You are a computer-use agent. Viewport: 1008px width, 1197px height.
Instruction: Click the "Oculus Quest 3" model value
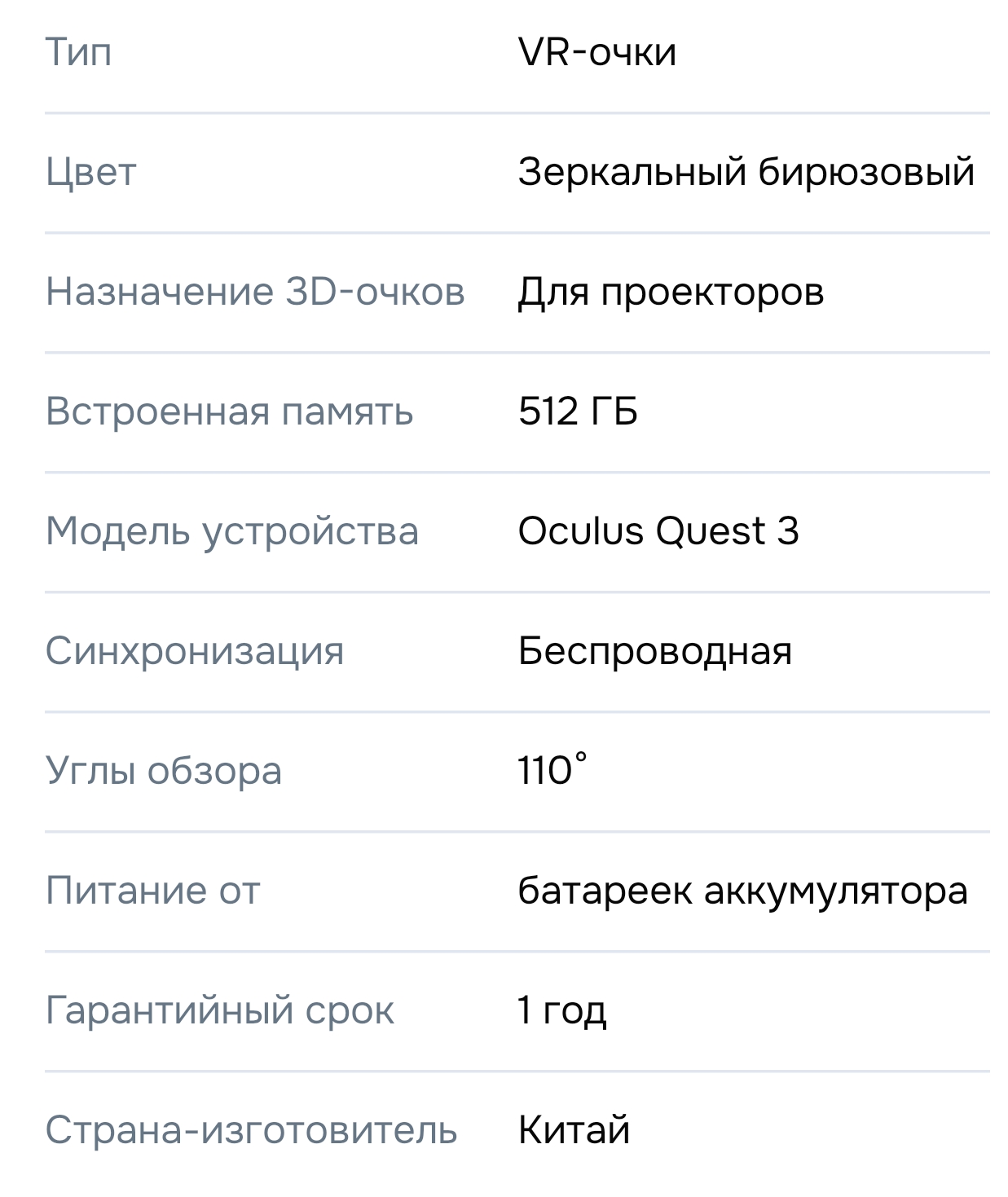(658, 531)
